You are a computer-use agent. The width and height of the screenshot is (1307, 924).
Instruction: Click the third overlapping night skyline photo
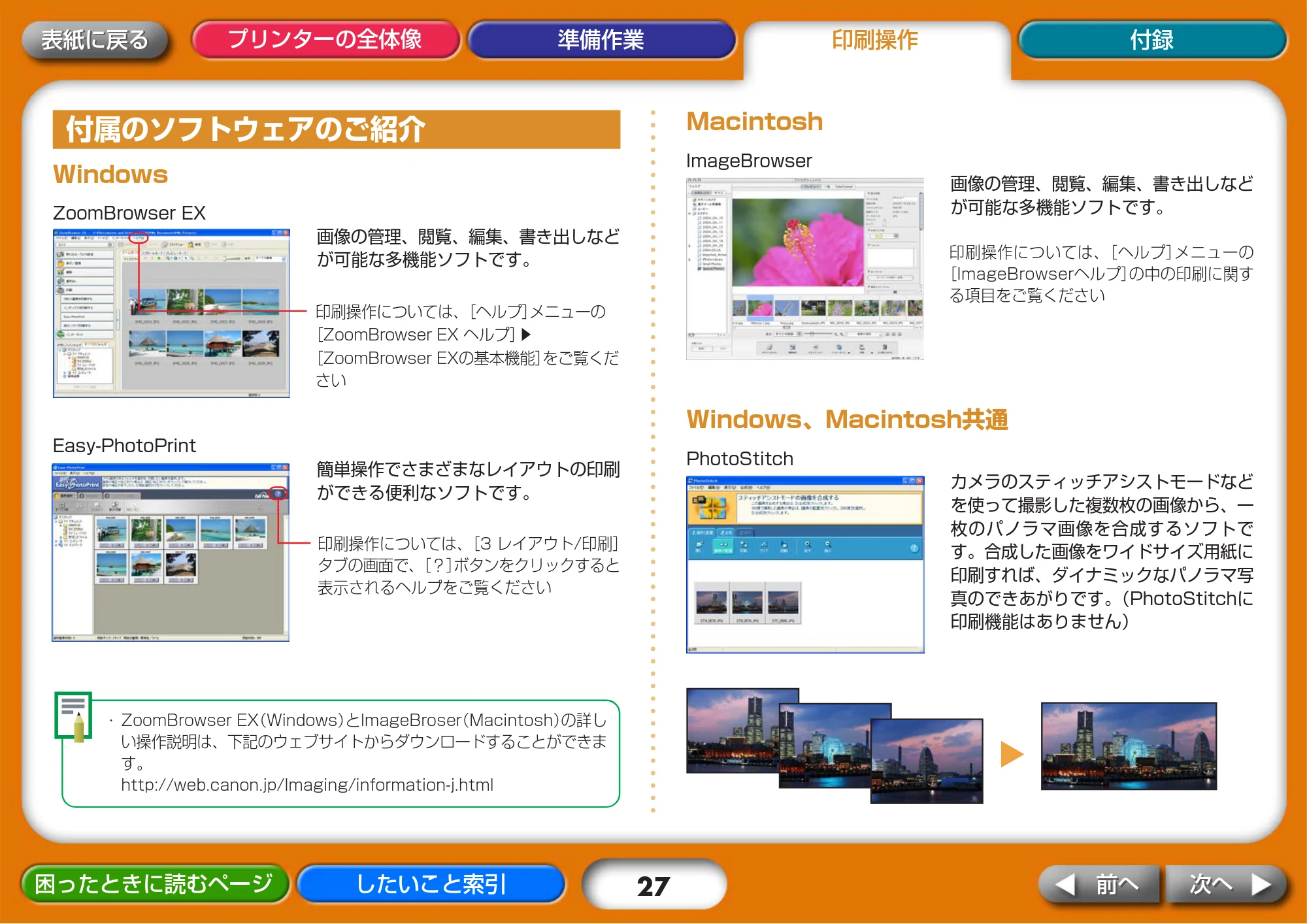pos(927,761)
